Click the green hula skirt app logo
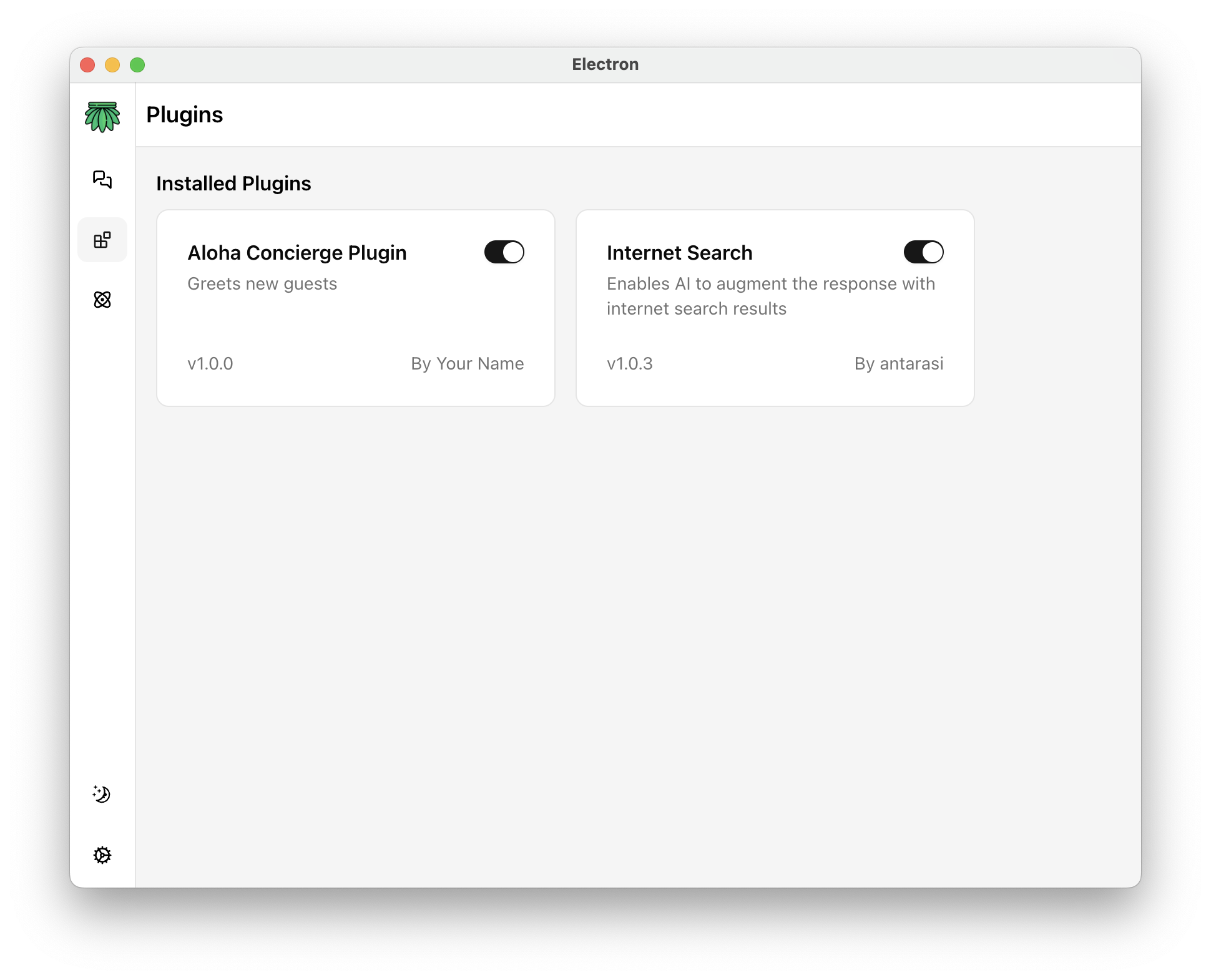The image size is (1211, 980). coord(102,117)
